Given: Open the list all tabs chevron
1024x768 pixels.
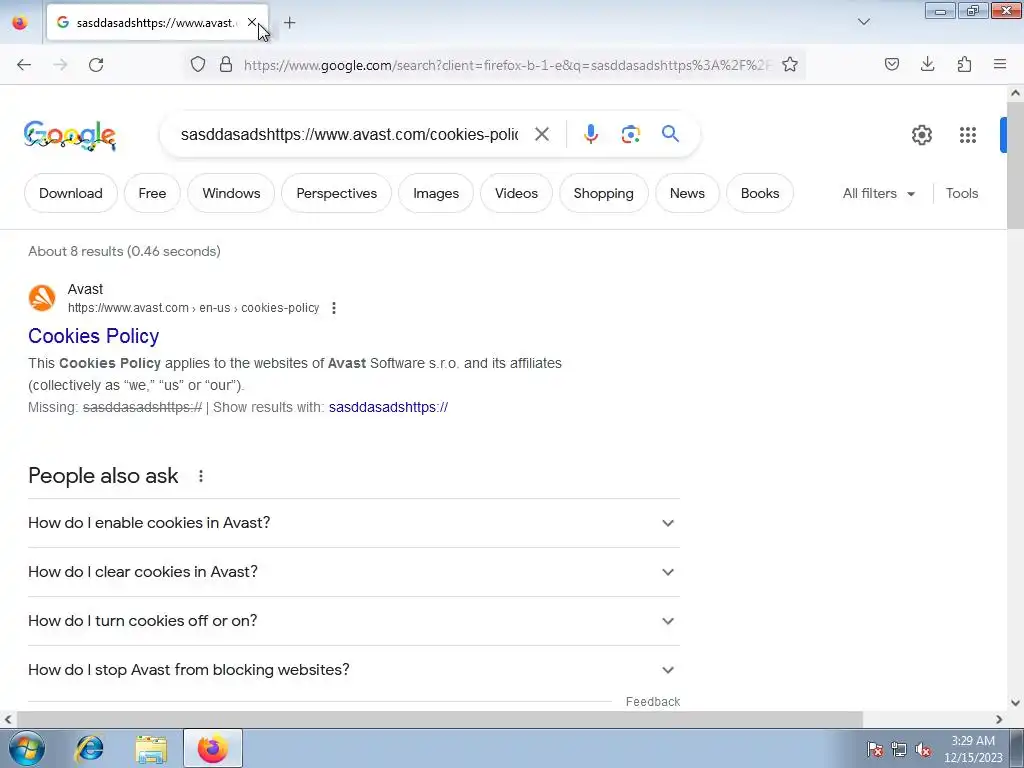Looking at the screenshot, I should coord(863,22).
